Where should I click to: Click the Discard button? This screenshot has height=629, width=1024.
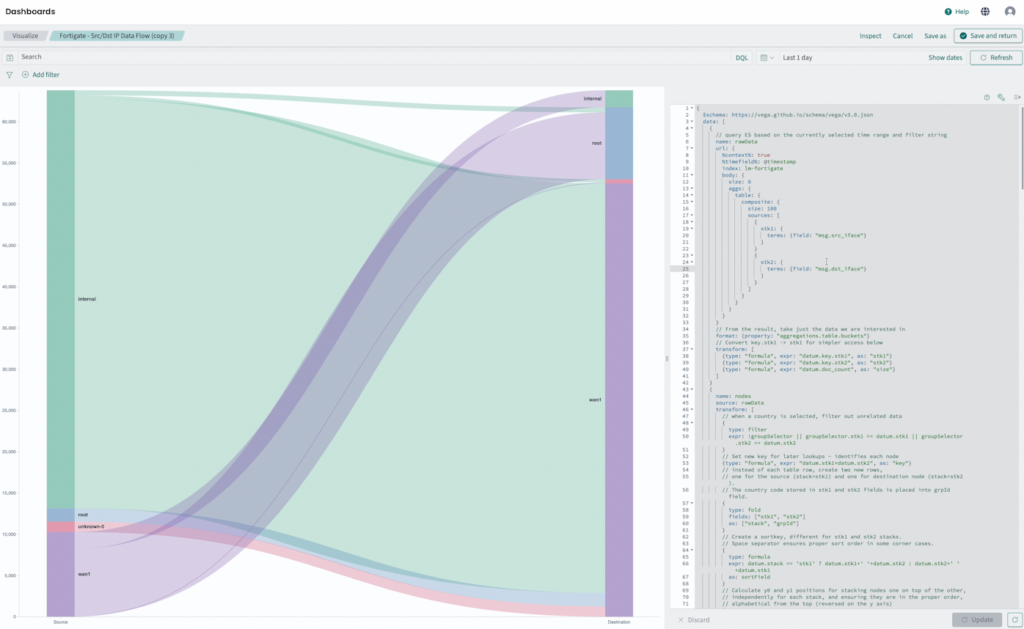pos(694,620)
